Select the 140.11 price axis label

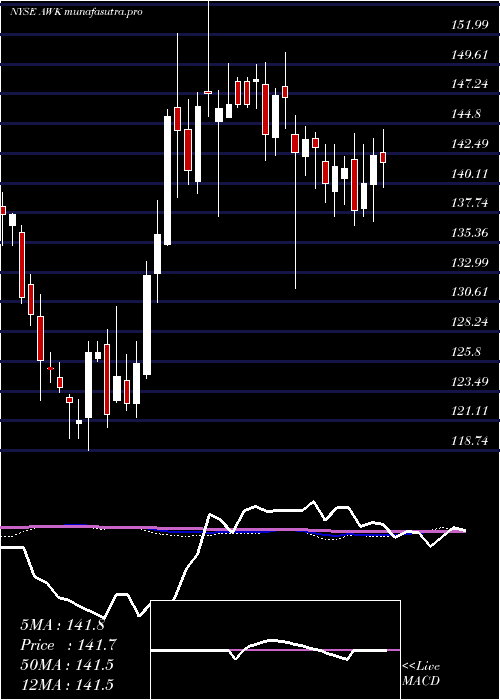[469, 174]
